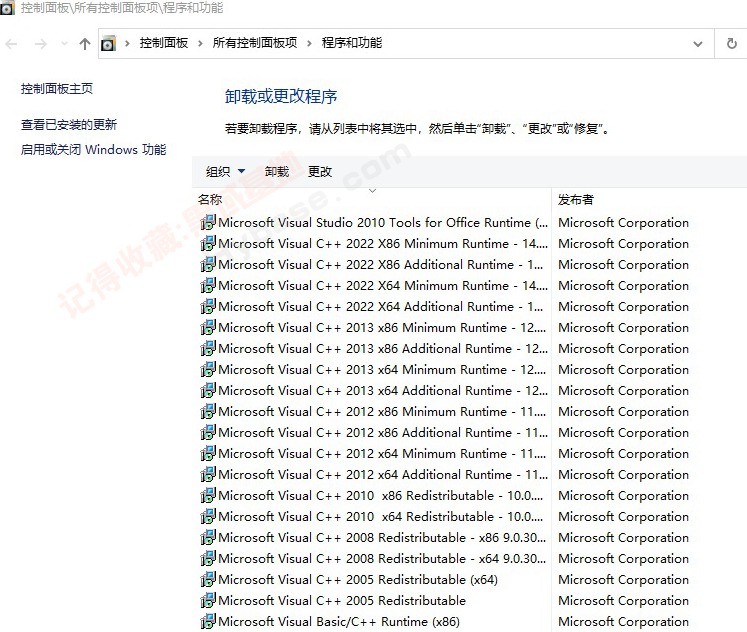Click the title bar control panel icon
This screenshot has width=747, height=632.
click(7, 8)
